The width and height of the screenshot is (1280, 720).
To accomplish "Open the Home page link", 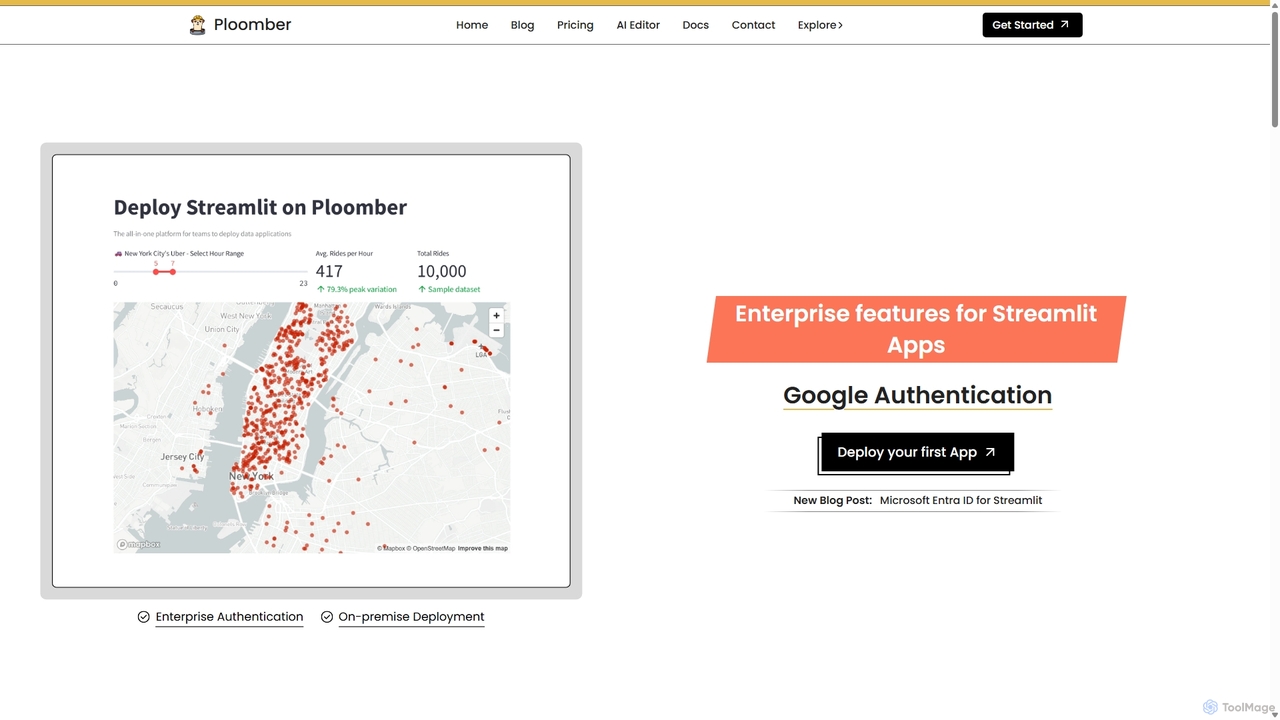I will point(472,25).
